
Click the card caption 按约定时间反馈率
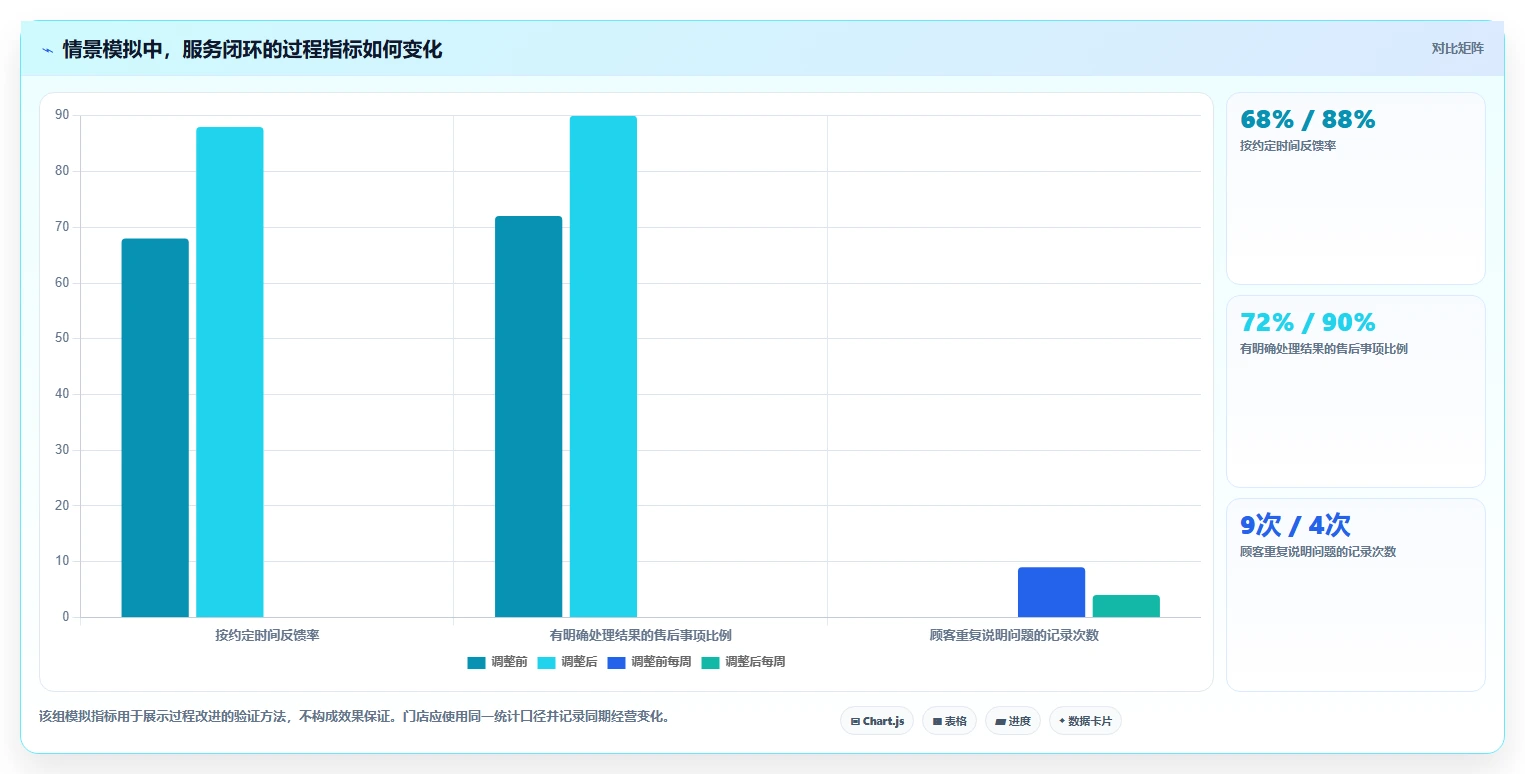(x=1288, y=146)
